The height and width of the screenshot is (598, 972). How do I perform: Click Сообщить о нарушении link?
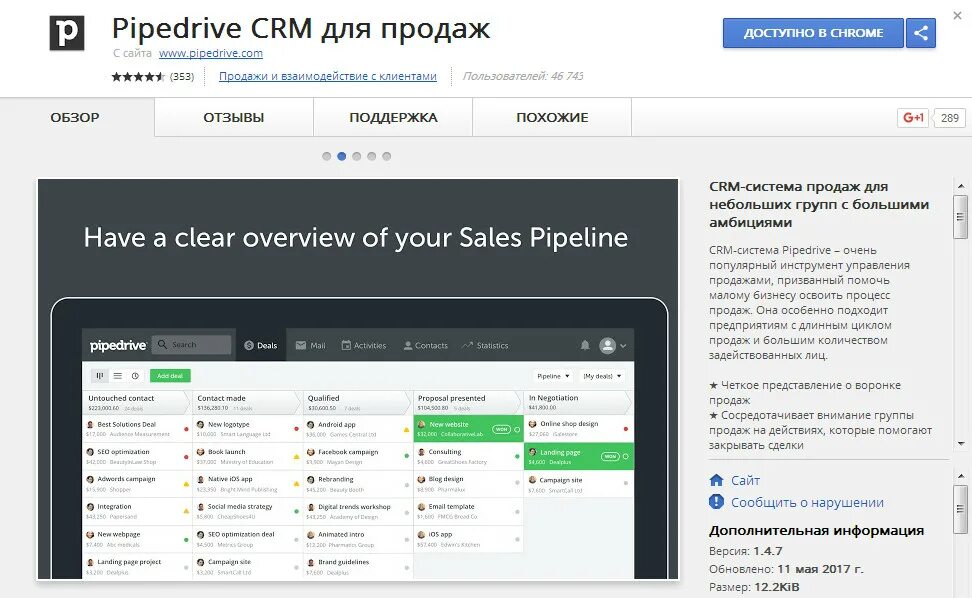[x=807, y=503]
